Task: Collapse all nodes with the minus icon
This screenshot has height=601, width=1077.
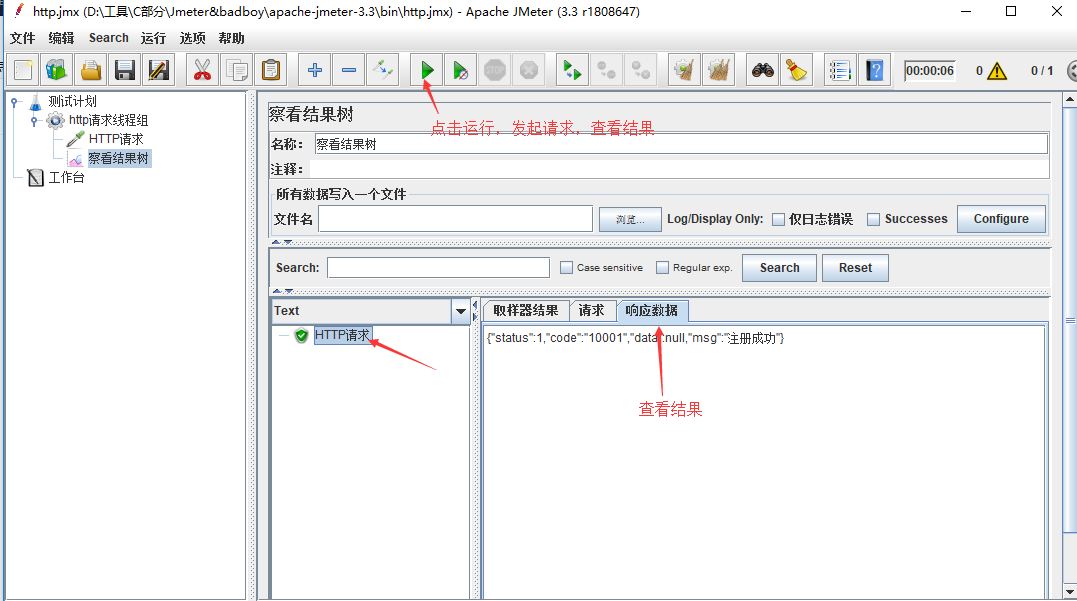Action: click(x=349, y=70)
